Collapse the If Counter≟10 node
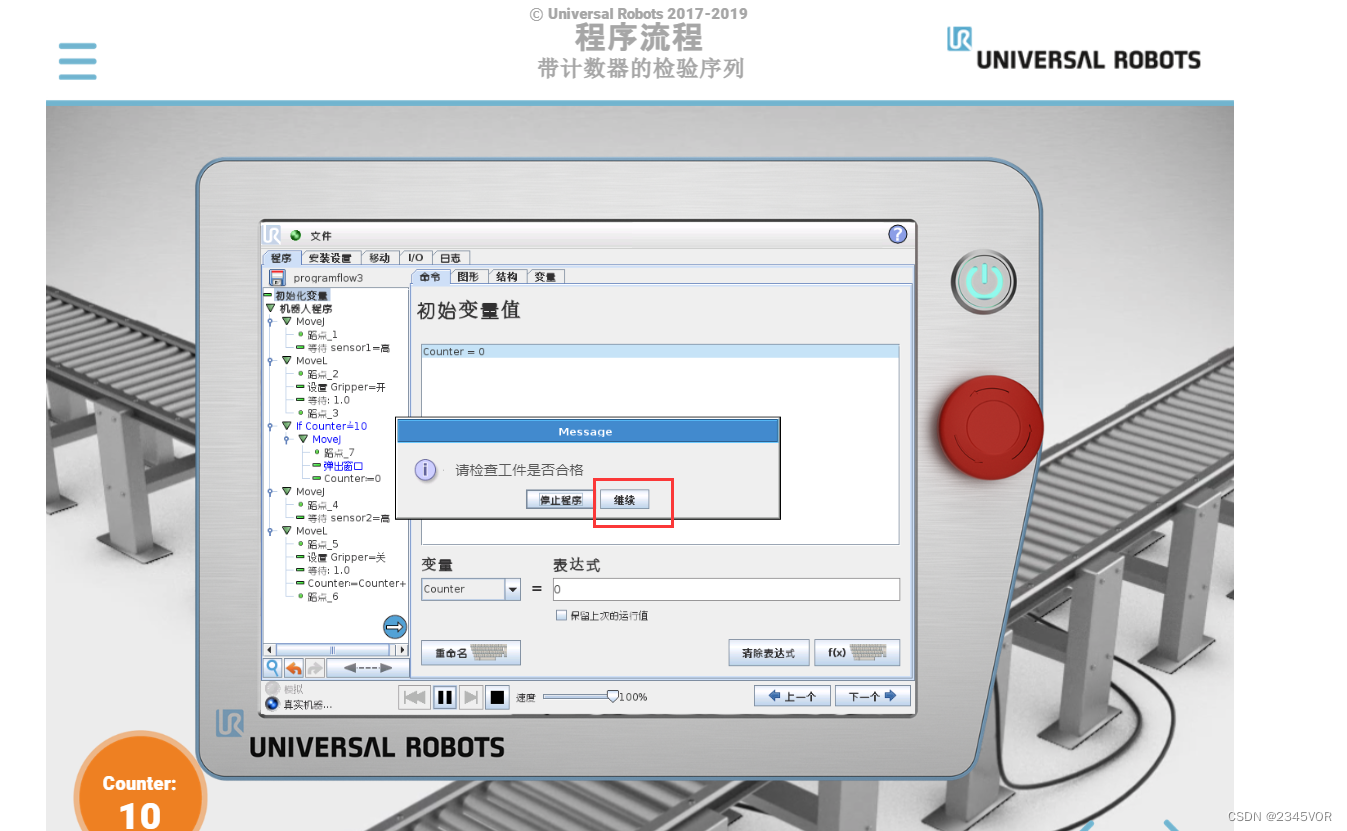 tap(287, 426)
